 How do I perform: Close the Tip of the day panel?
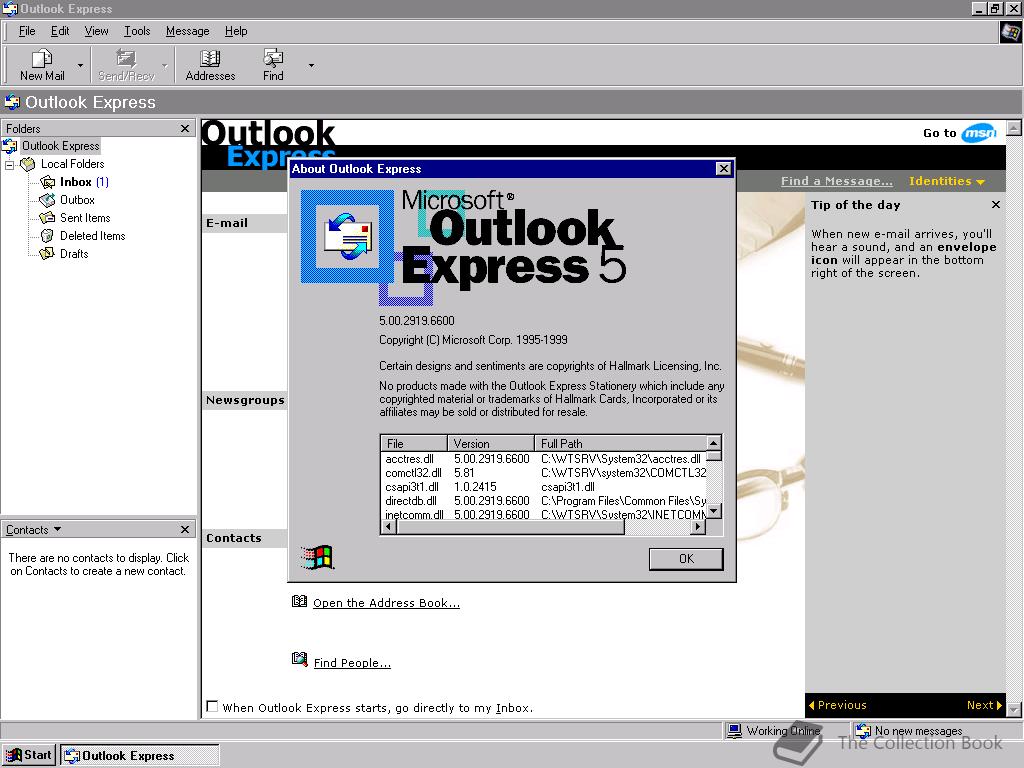click(x=996, y=204)
